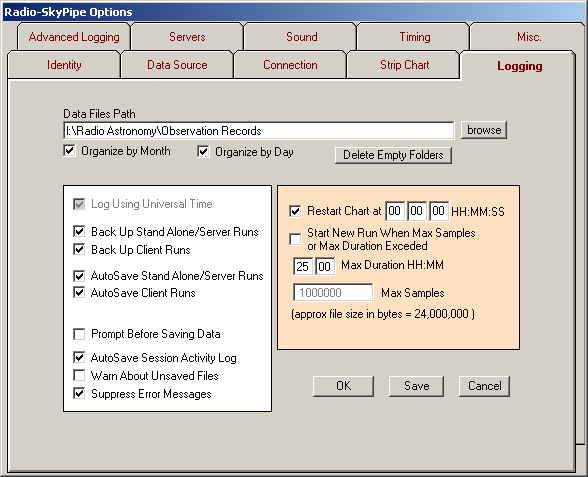
Task: Select the Identity tab
Action: tap(64, 65)
